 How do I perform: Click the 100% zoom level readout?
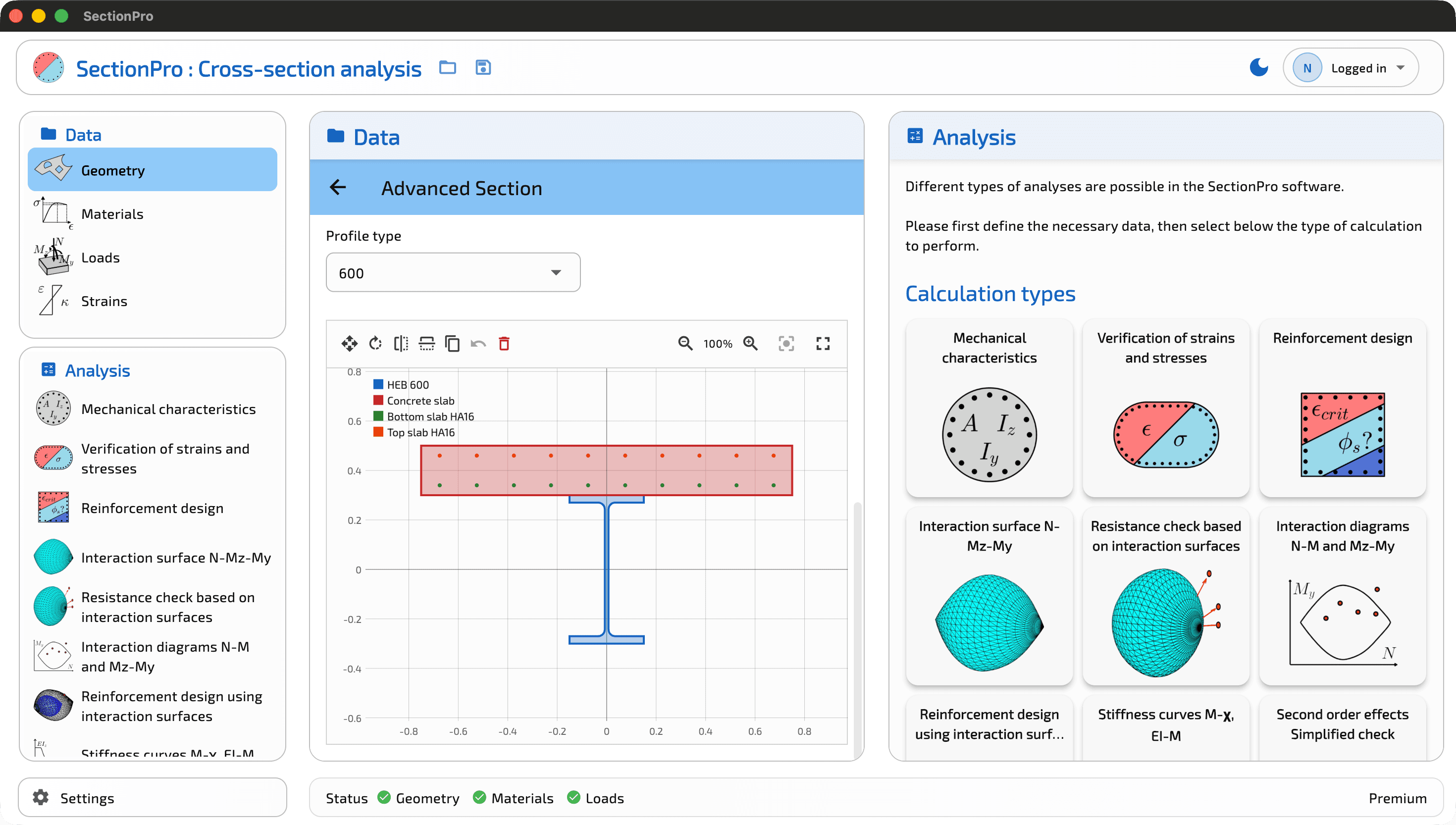718,344
